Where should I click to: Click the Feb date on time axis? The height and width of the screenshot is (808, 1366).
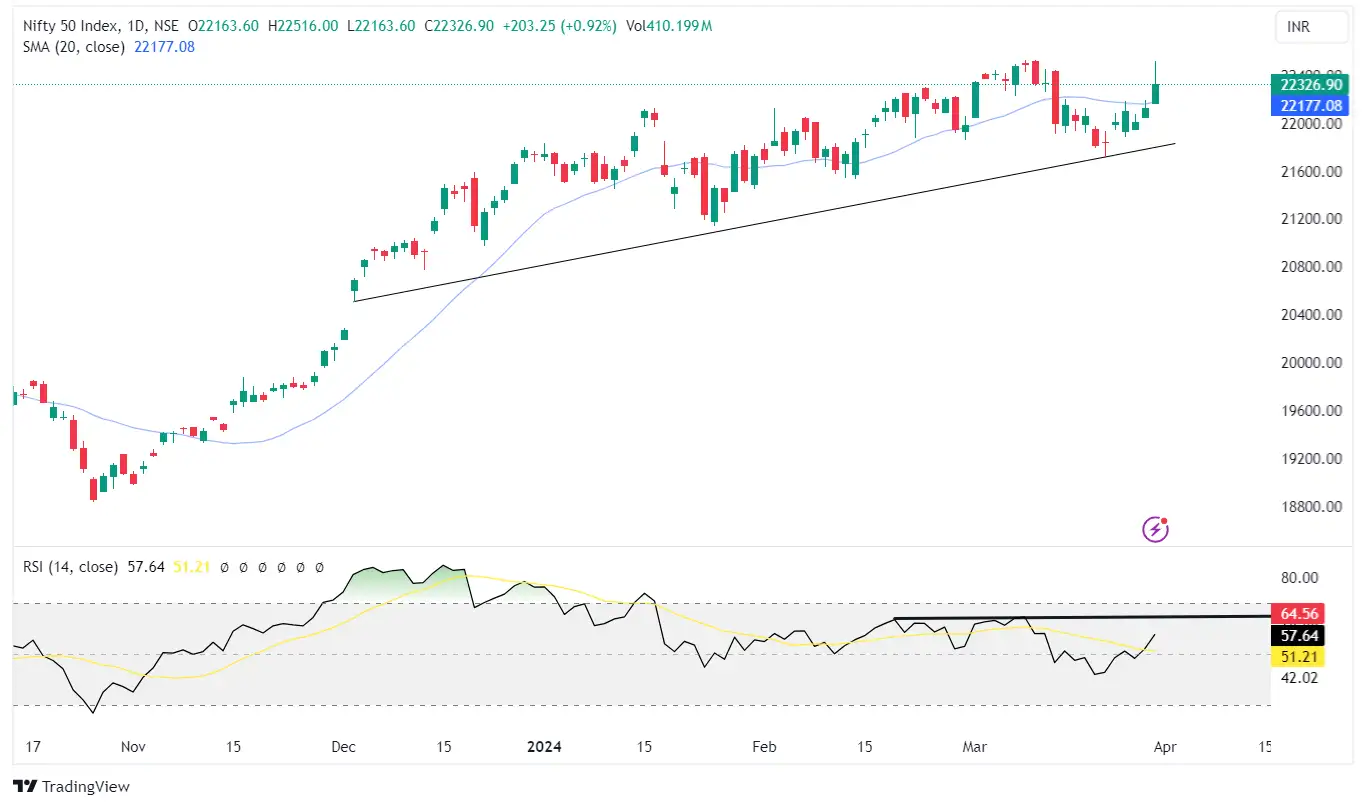tap(764, 747)
